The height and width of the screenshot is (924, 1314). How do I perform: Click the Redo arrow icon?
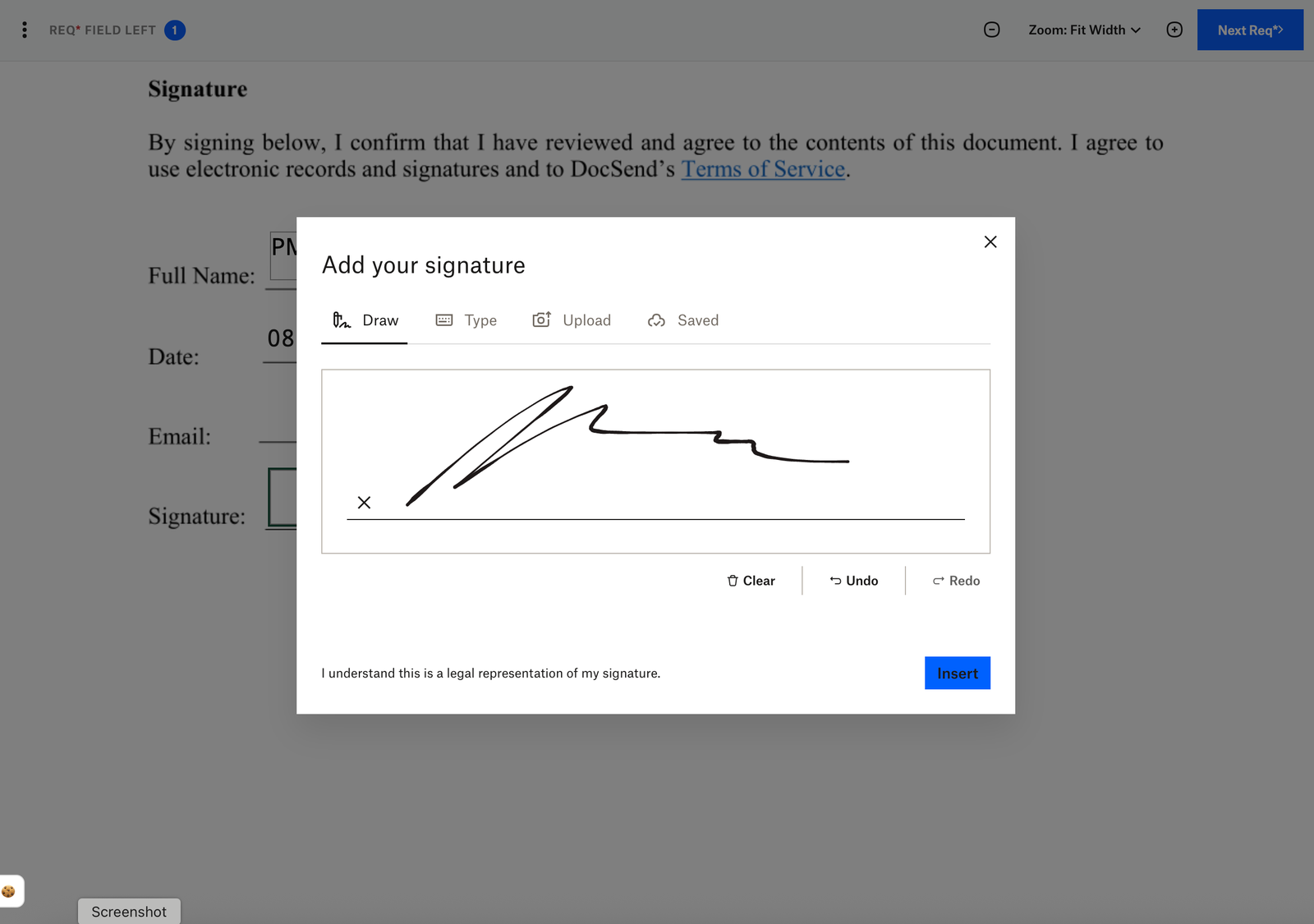(937, 581)
